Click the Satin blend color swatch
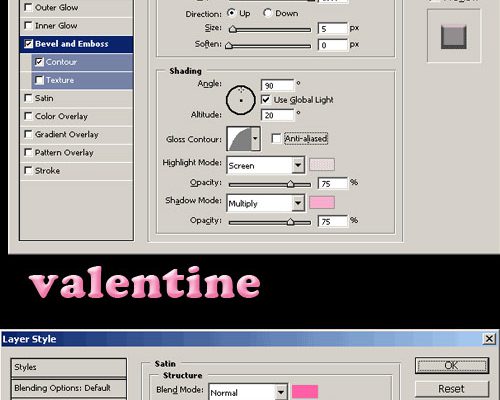This screenshot has height=400, width=500. coord(305,392)
